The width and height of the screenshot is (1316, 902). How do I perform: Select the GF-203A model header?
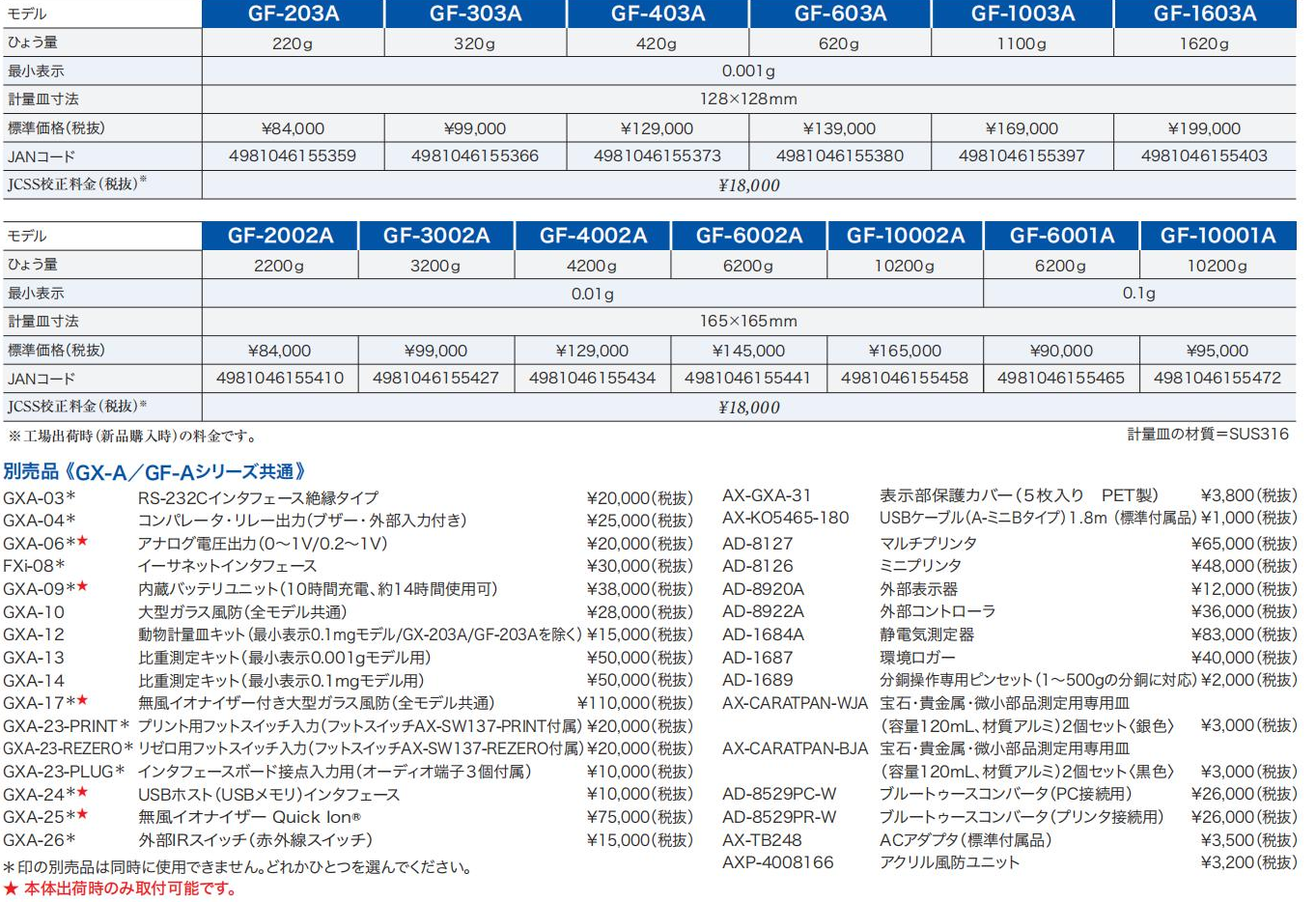pos(293,14)
